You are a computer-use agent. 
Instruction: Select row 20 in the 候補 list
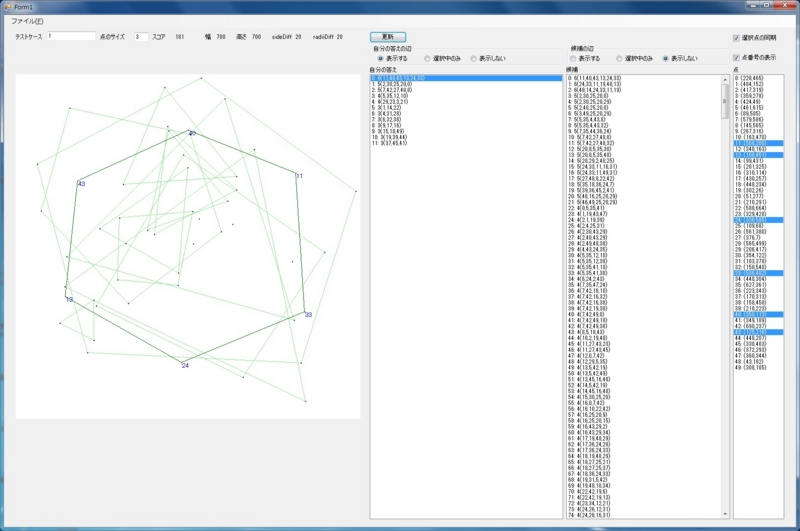pos(644,196)
